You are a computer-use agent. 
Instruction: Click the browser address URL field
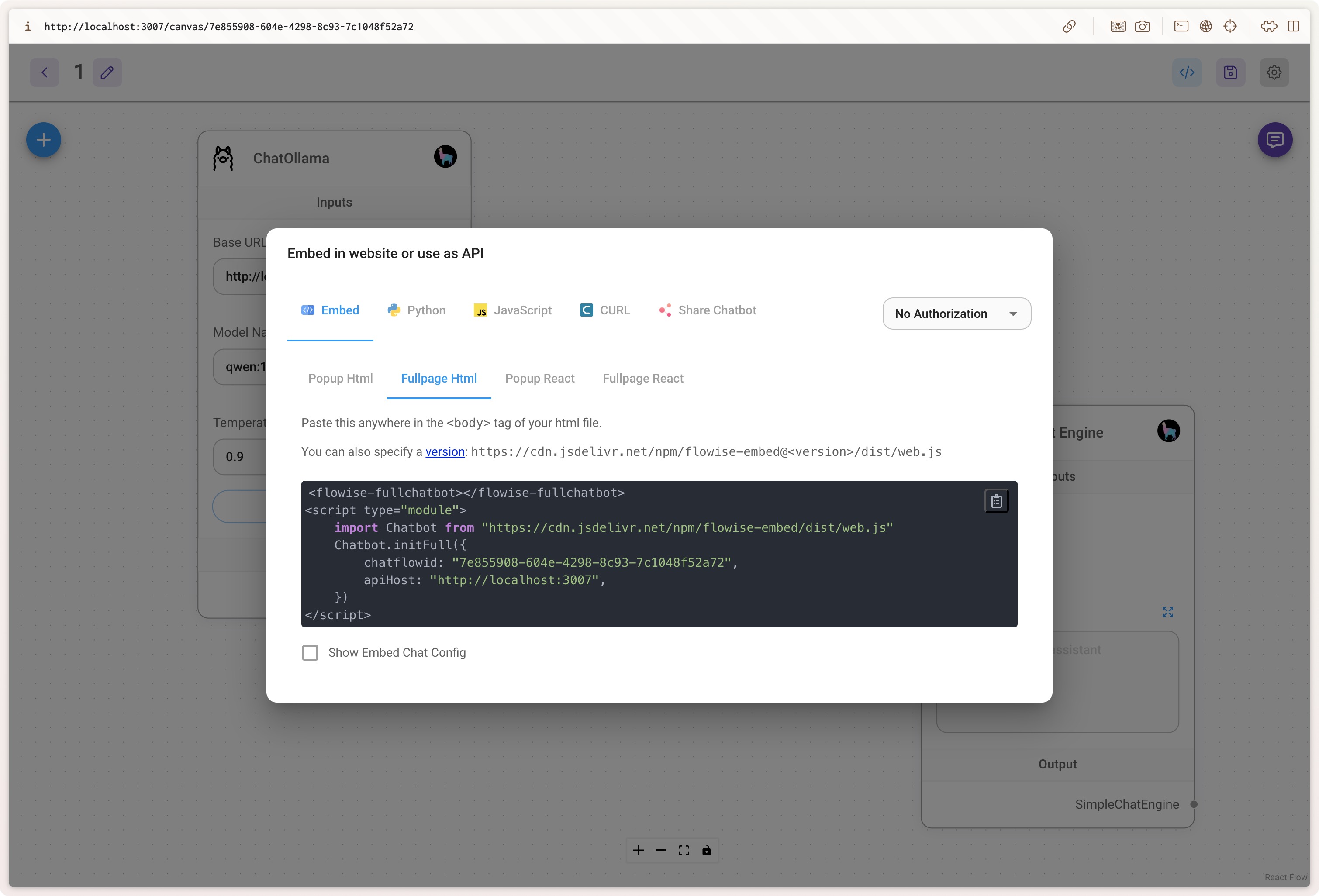coord(229,27)
